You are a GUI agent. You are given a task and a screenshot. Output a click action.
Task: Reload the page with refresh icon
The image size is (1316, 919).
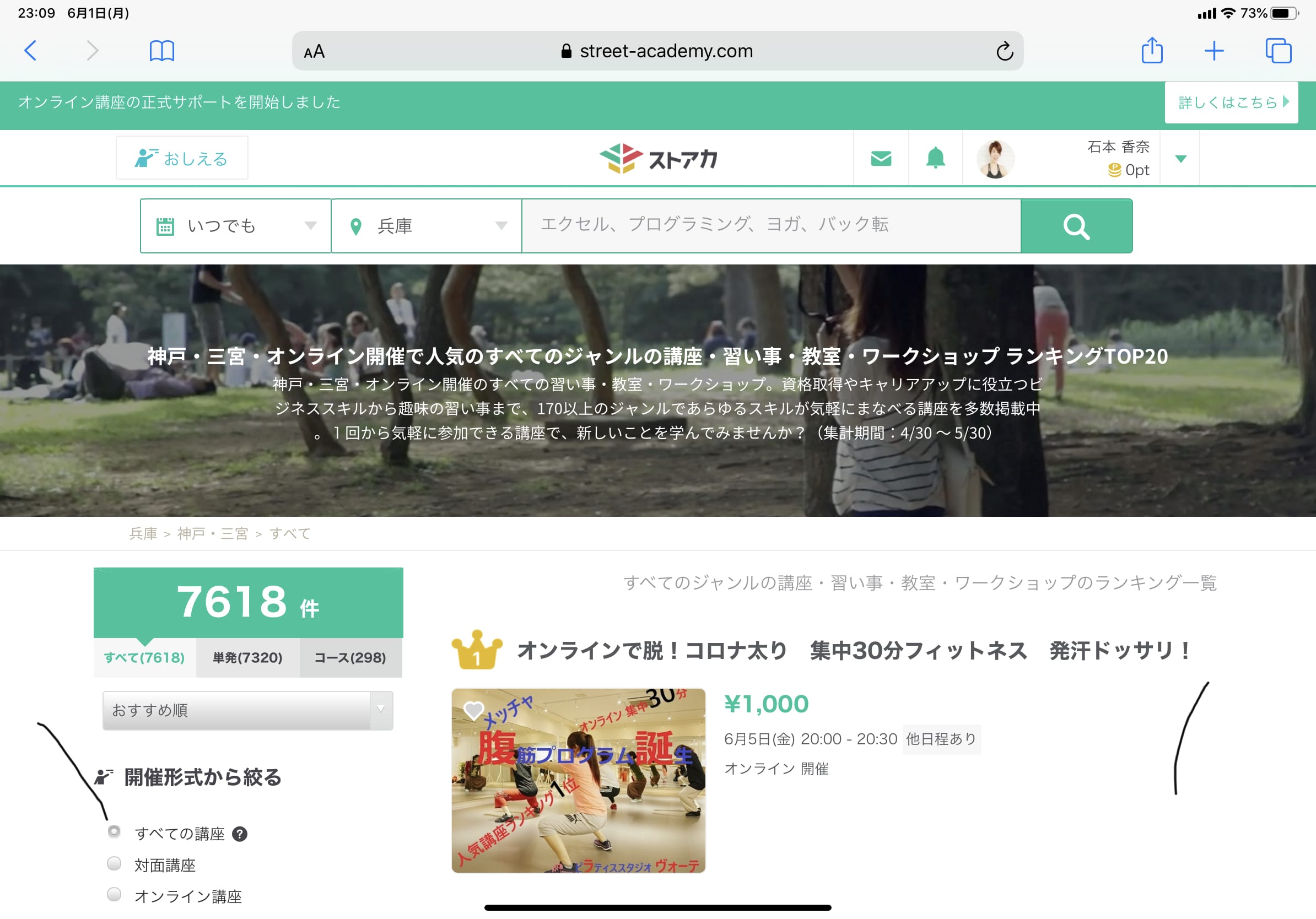(x=1004, y=52)
